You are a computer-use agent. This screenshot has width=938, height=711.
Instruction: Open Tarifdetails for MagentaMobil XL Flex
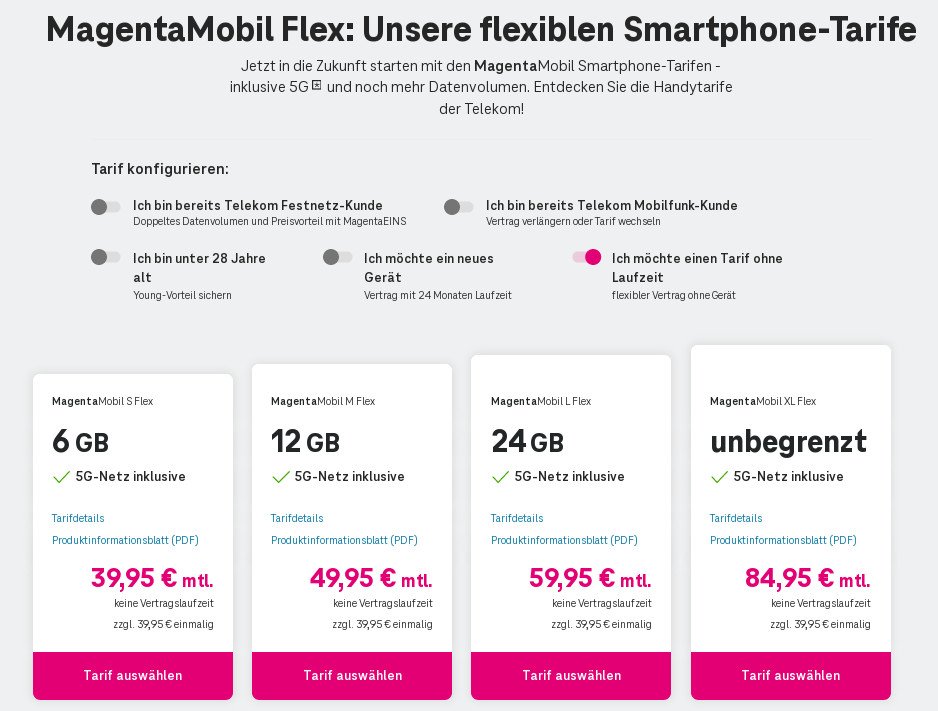736,518
